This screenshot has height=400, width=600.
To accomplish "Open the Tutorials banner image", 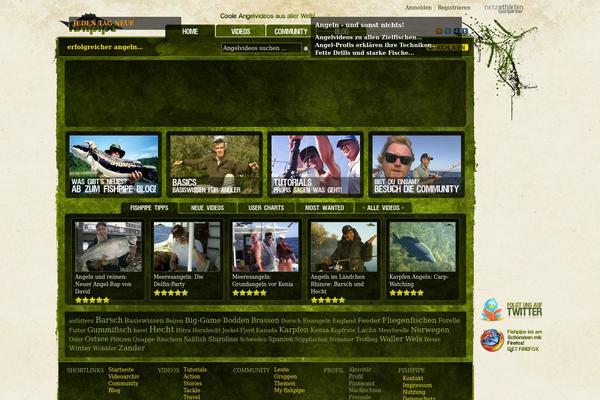I will [x=316, y=165].
